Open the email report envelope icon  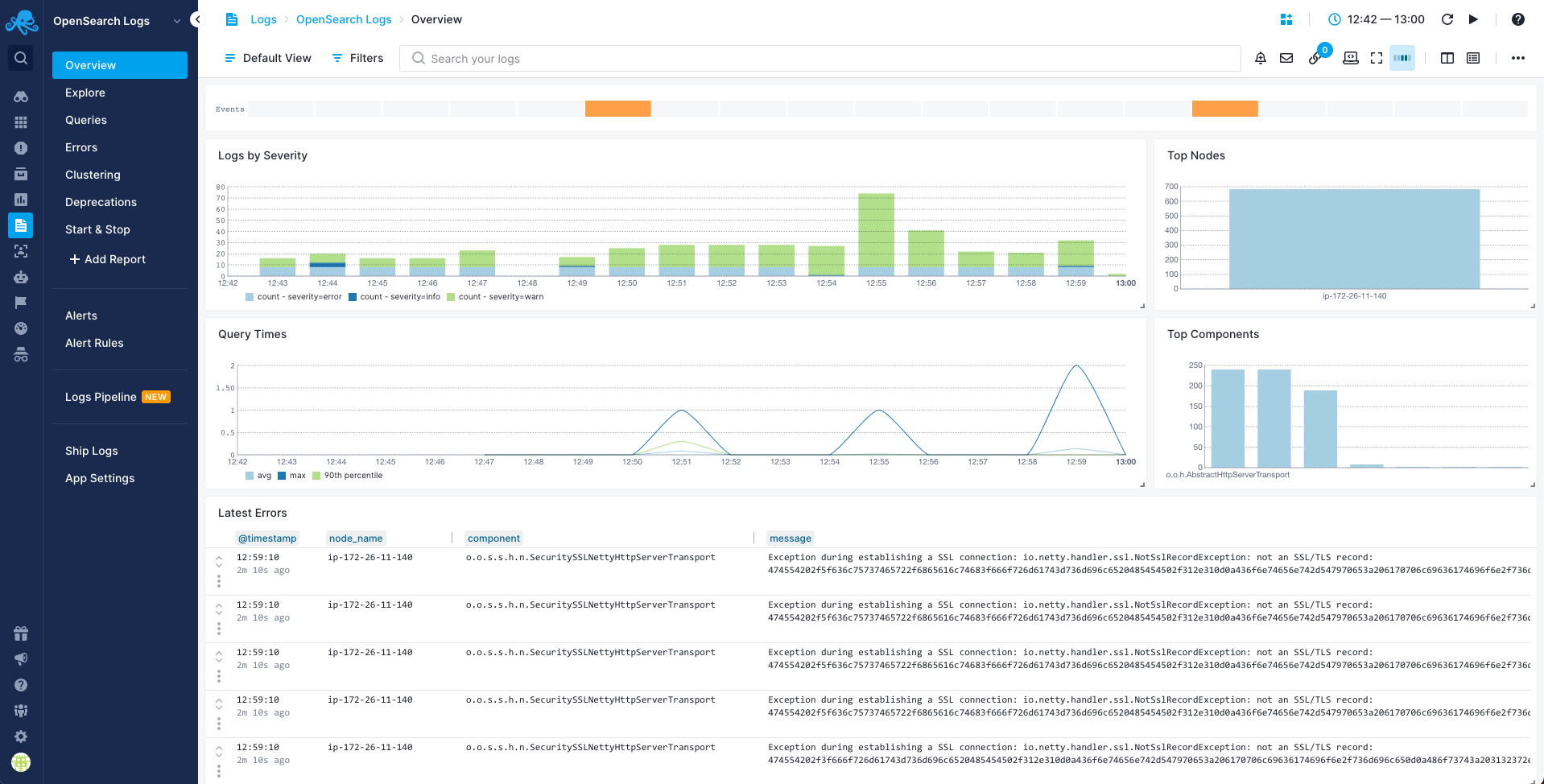(1286, 58)
